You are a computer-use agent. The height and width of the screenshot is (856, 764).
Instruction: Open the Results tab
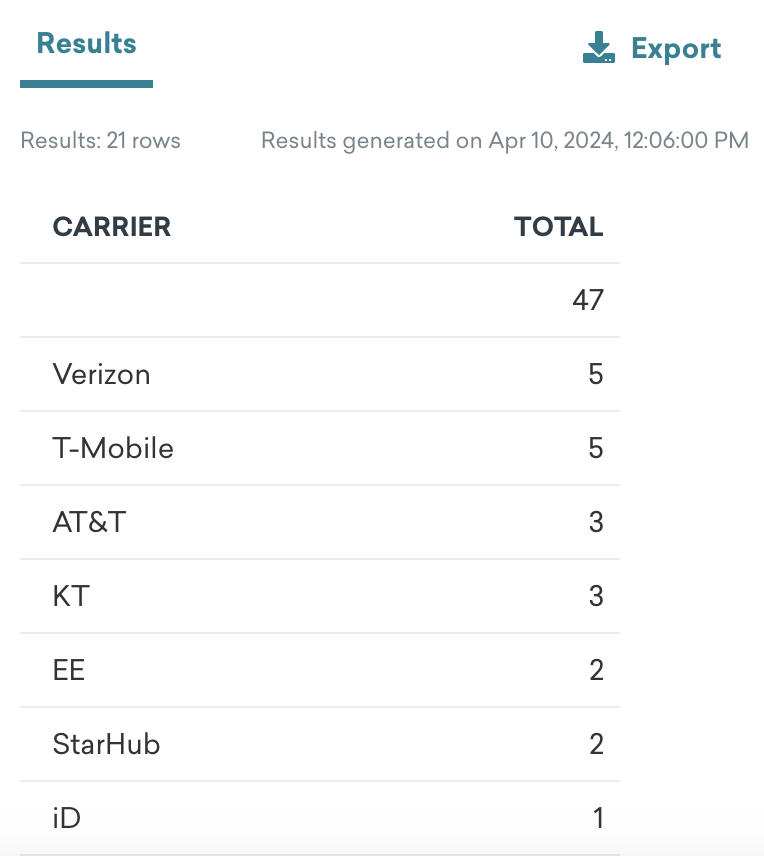[x=86, y=44]
